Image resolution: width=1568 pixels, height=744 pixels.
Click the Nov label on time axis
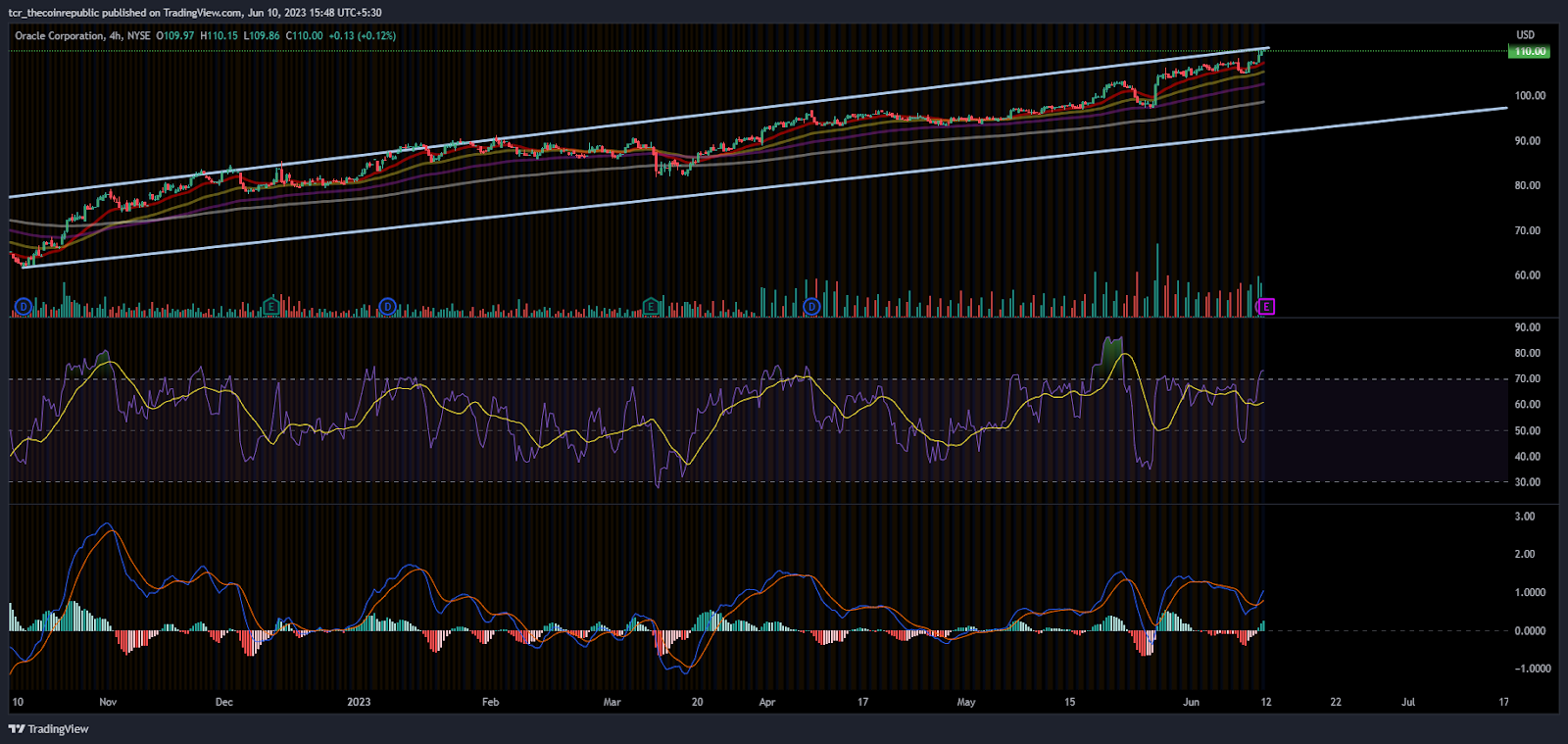108,702
